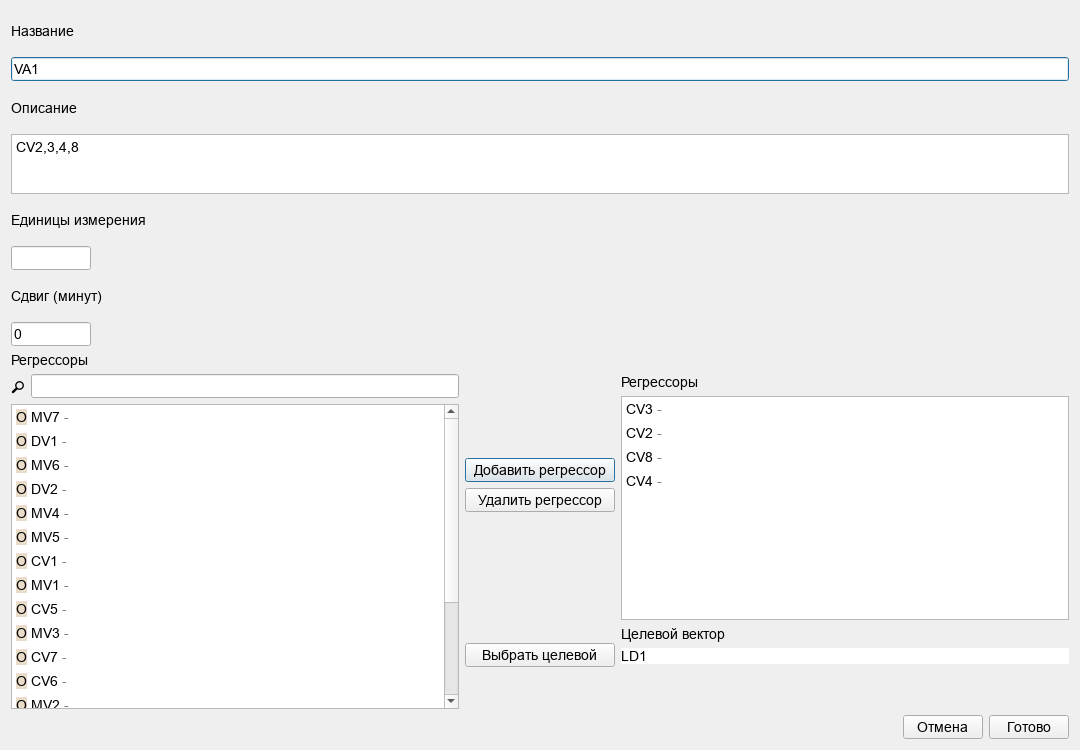Click the O icon beside CV6
The image size is (1080, 750).
pos(21,682)
